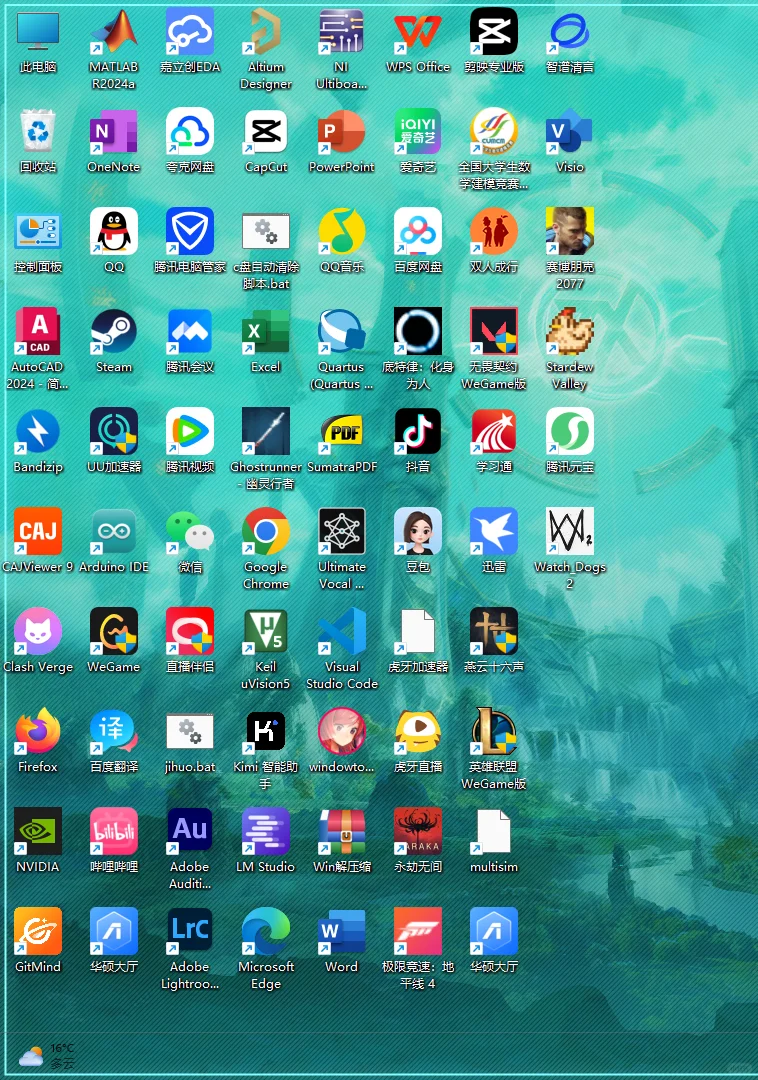Select the 哔哩哔哩 bilibili icon

(114, 831)
